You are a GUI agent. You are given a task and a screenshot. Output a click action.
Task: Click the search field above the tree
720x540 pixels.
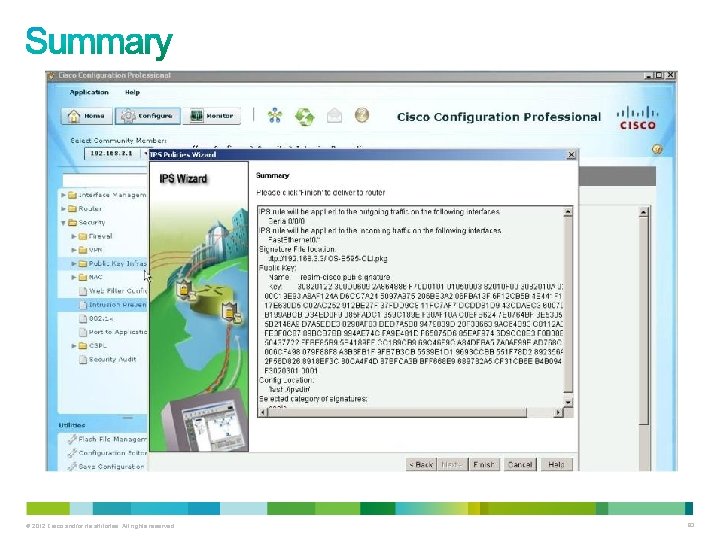coord(105,180)
